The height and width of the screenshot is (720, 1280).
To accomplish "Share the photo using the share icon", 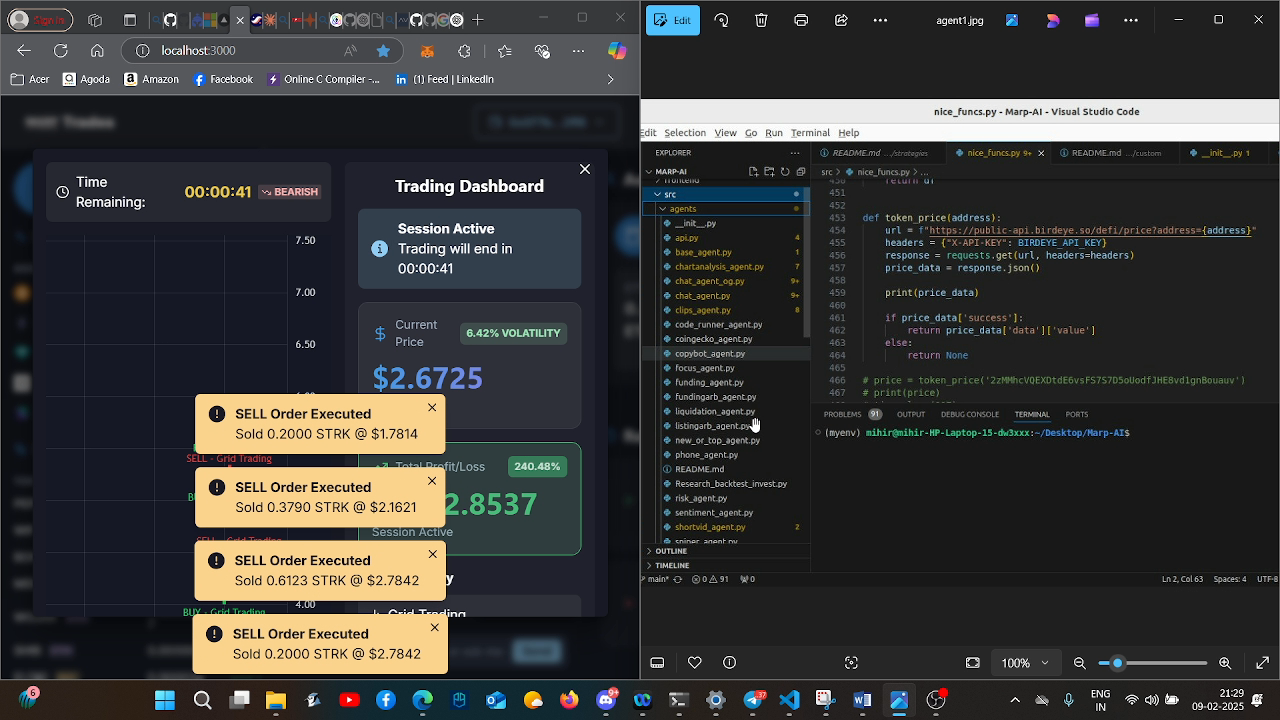I will [x=841, y=20].
